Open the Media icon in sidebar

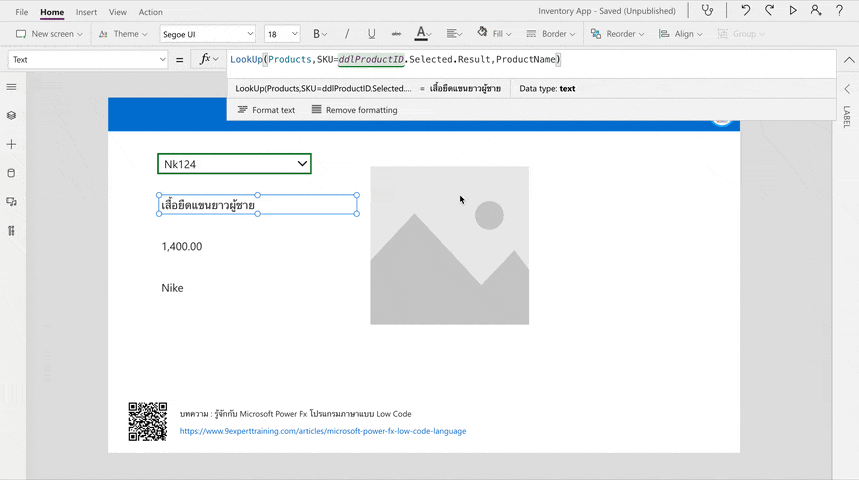12,202
